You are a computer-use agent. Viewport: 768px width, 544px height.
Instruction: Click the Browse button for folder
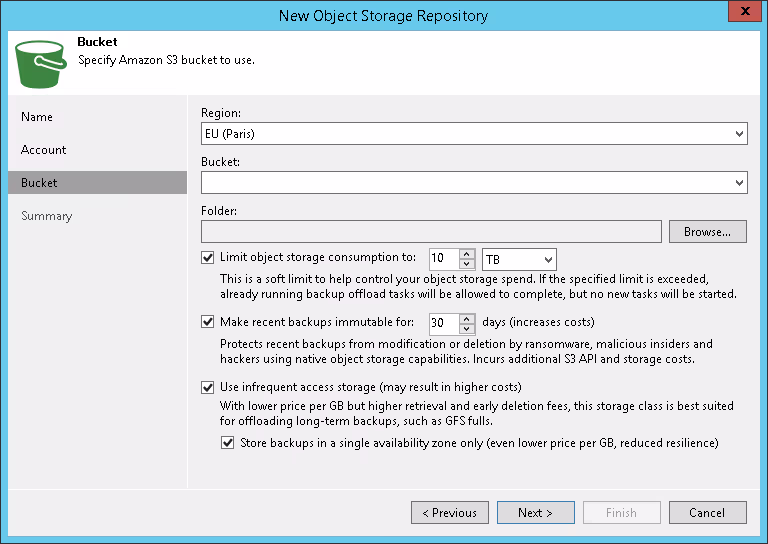click(707, 232)
